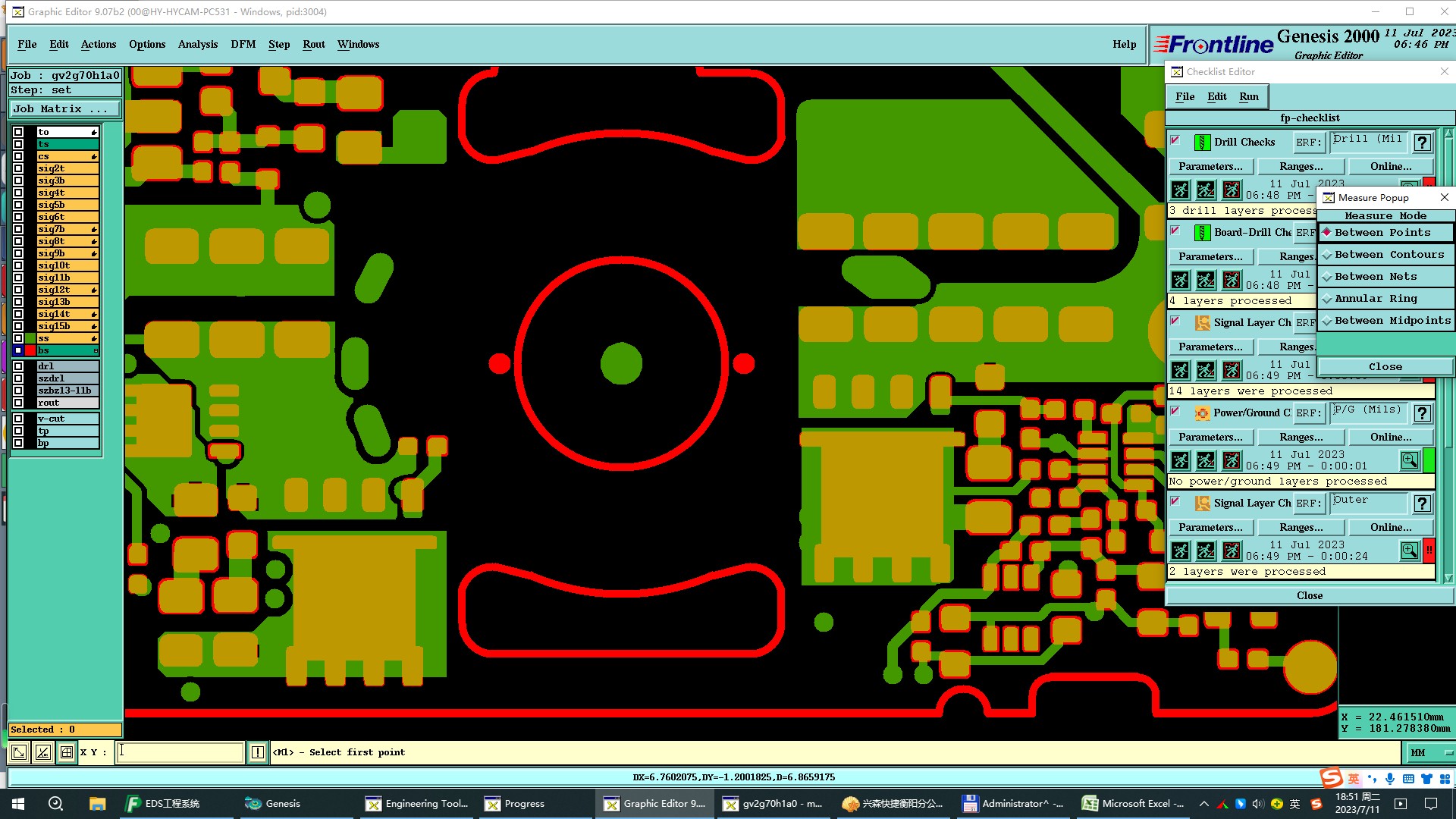Click first run icon under Drill Checks
Viewport: 1456px width, 819px height.
pyautogui.click(x=1180, y=190)
